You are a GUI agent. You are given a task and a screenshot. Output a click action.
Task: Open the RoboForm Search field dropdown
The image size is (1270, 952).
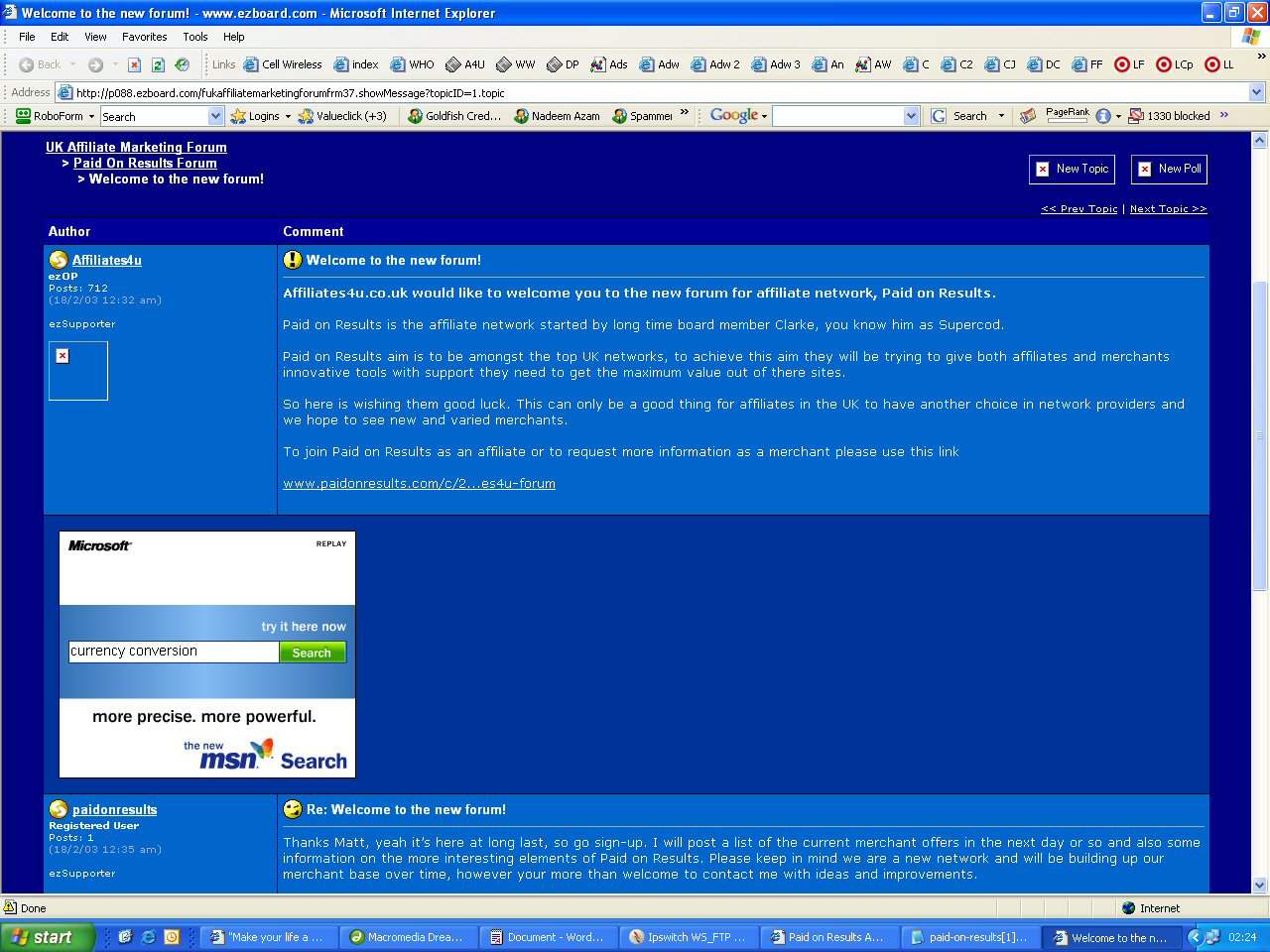pyautogui.click(x=216, y=116)
